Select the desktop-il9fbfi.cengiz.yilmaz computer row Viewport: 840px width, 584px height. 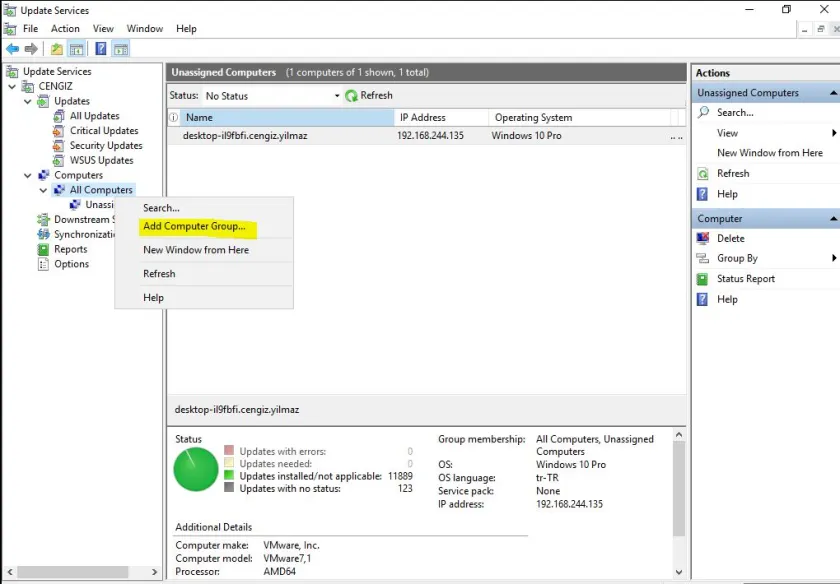(240, 136)
